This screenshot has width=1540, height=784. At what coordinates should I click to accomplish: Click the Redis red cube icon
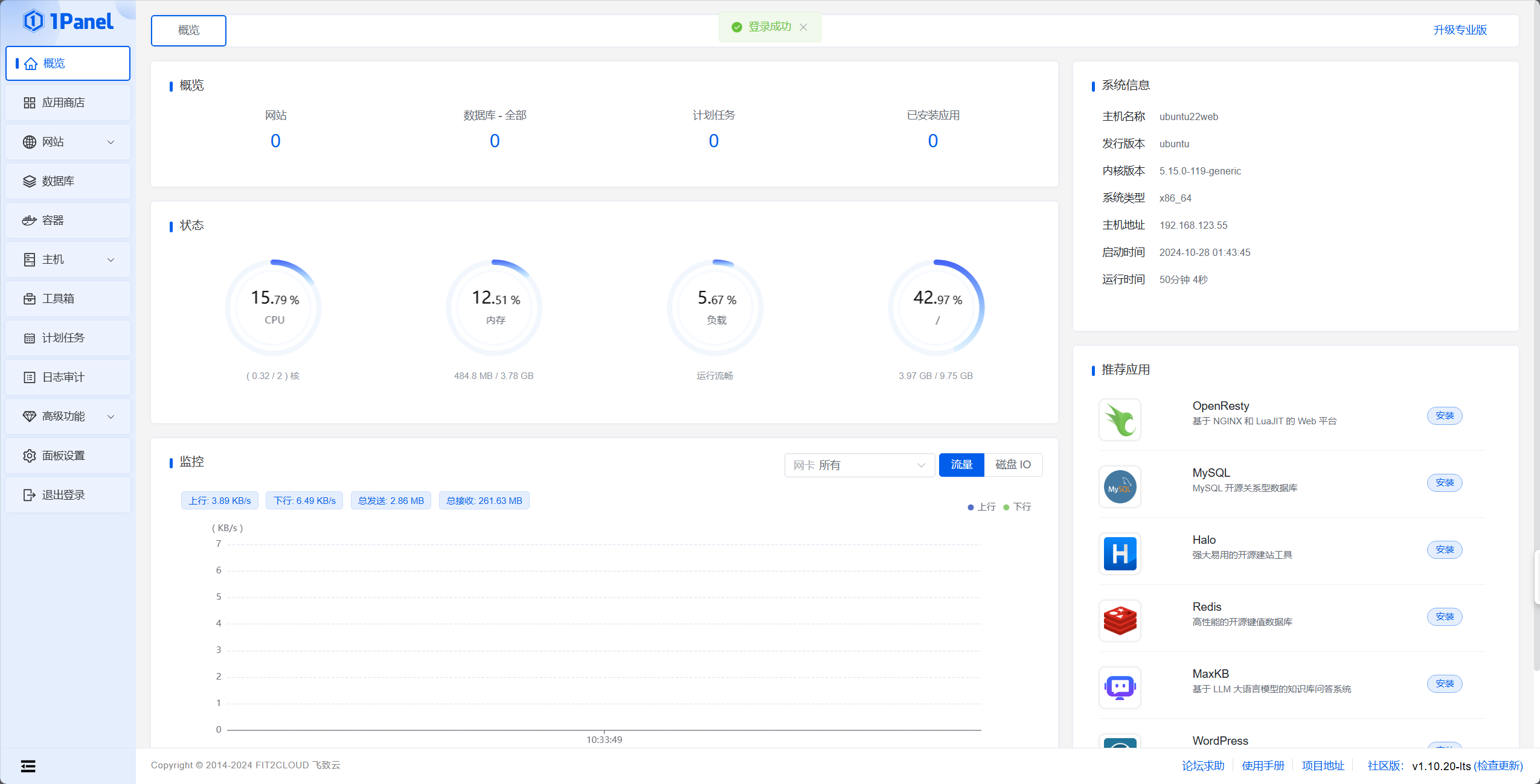pyautogui.click(x=1120, y=620)
